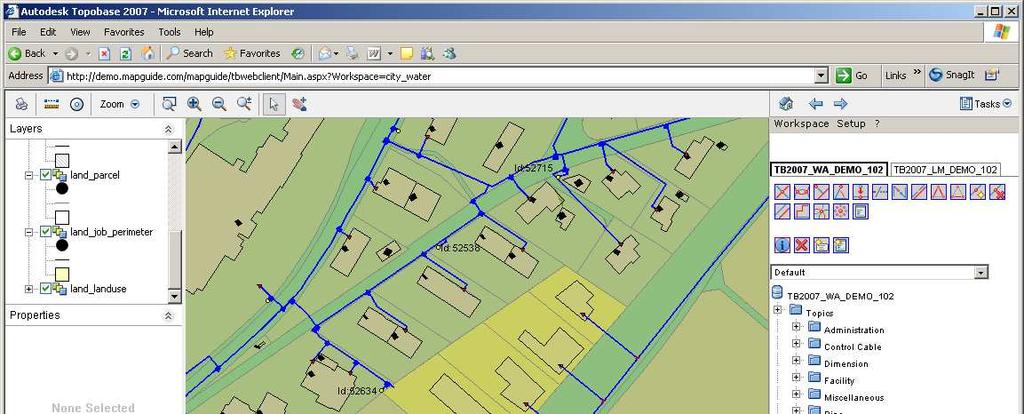This screenshot has height=414, width=1024.
Task: Click the blue Info icon
Action: (x=782, y=245)
